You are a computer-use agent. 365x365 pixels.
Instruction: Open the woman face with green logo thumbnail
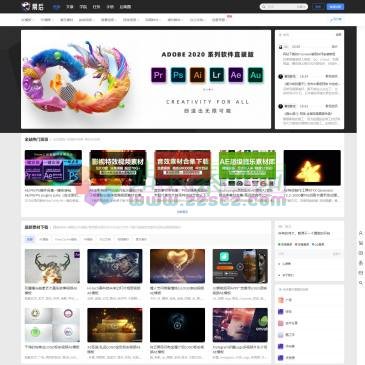pos(240,325)
